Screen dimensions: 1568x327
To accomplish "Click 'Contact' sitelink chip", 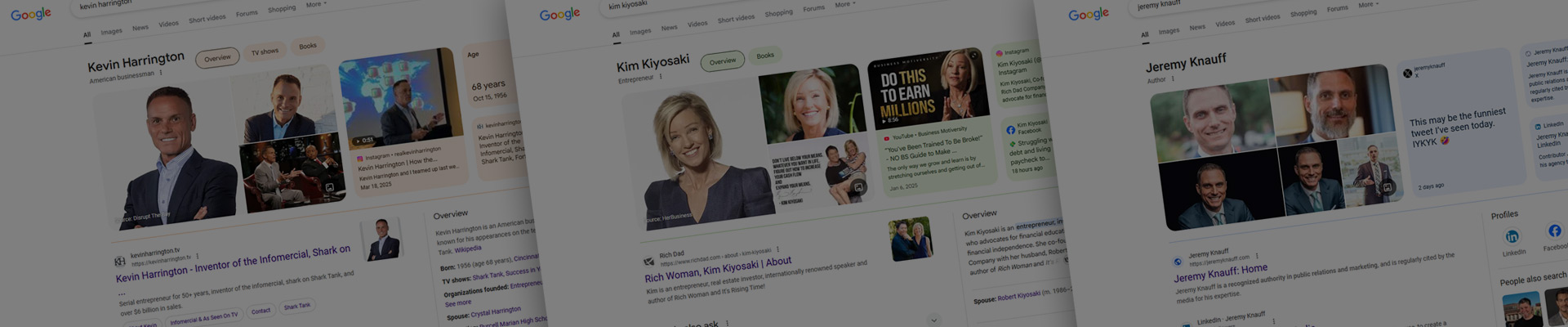I will point(261,311).
